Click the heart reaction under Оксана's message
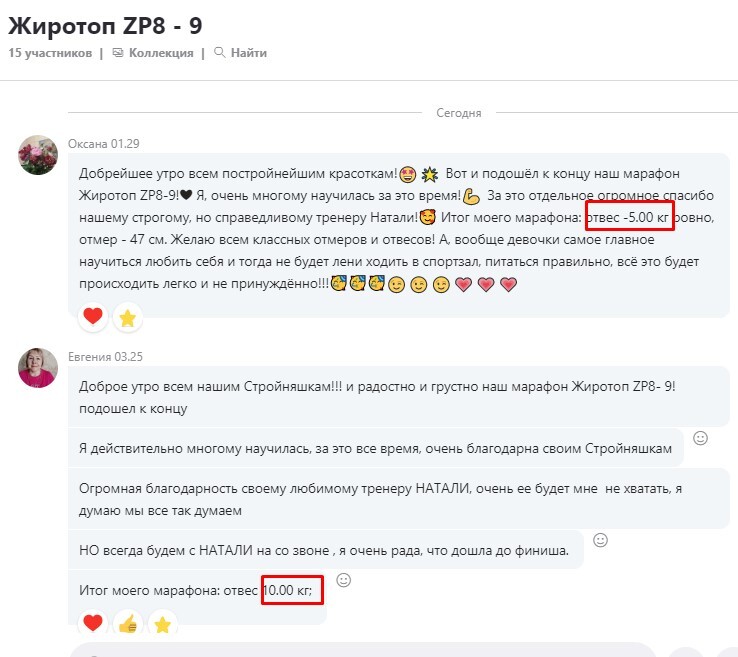This screenshot has height=657, width=738. pyautogui.click(x=93, y=317)
